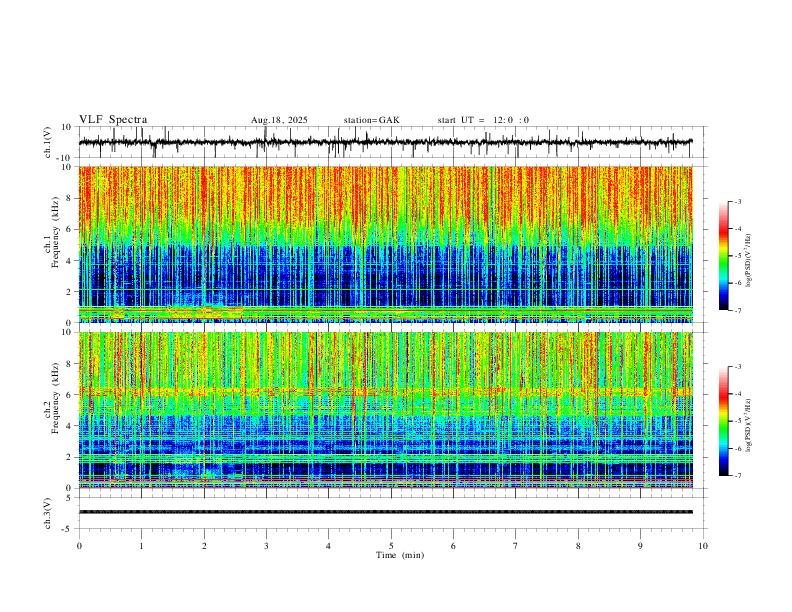
Task: Click the "3" minute tick label
Action: coord(266,546)
